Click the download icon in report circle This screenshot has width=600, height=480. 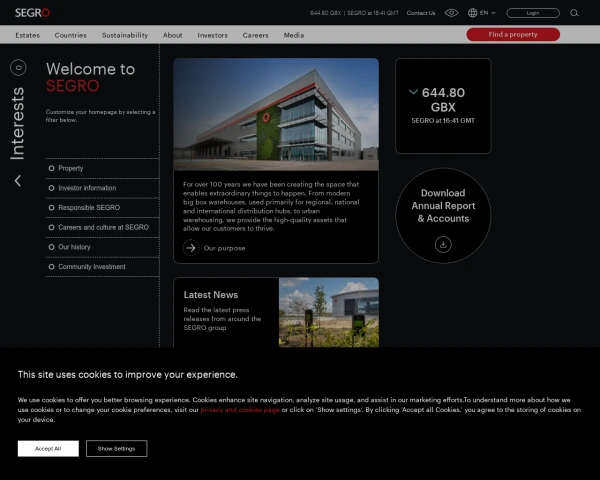click(443, 244)
